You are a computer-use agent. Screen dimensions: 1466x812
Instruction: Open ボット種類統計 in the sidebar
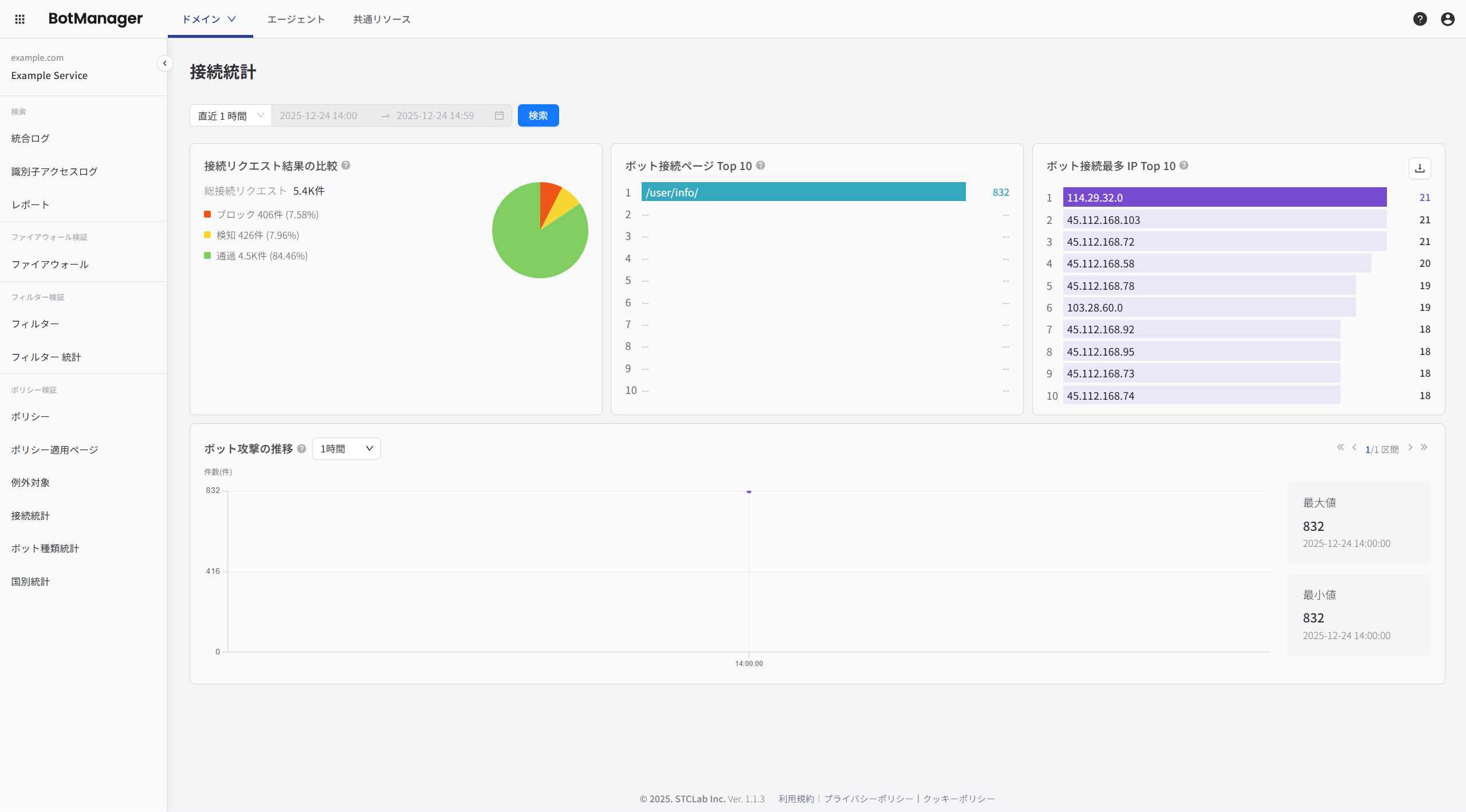coord(45,548)
